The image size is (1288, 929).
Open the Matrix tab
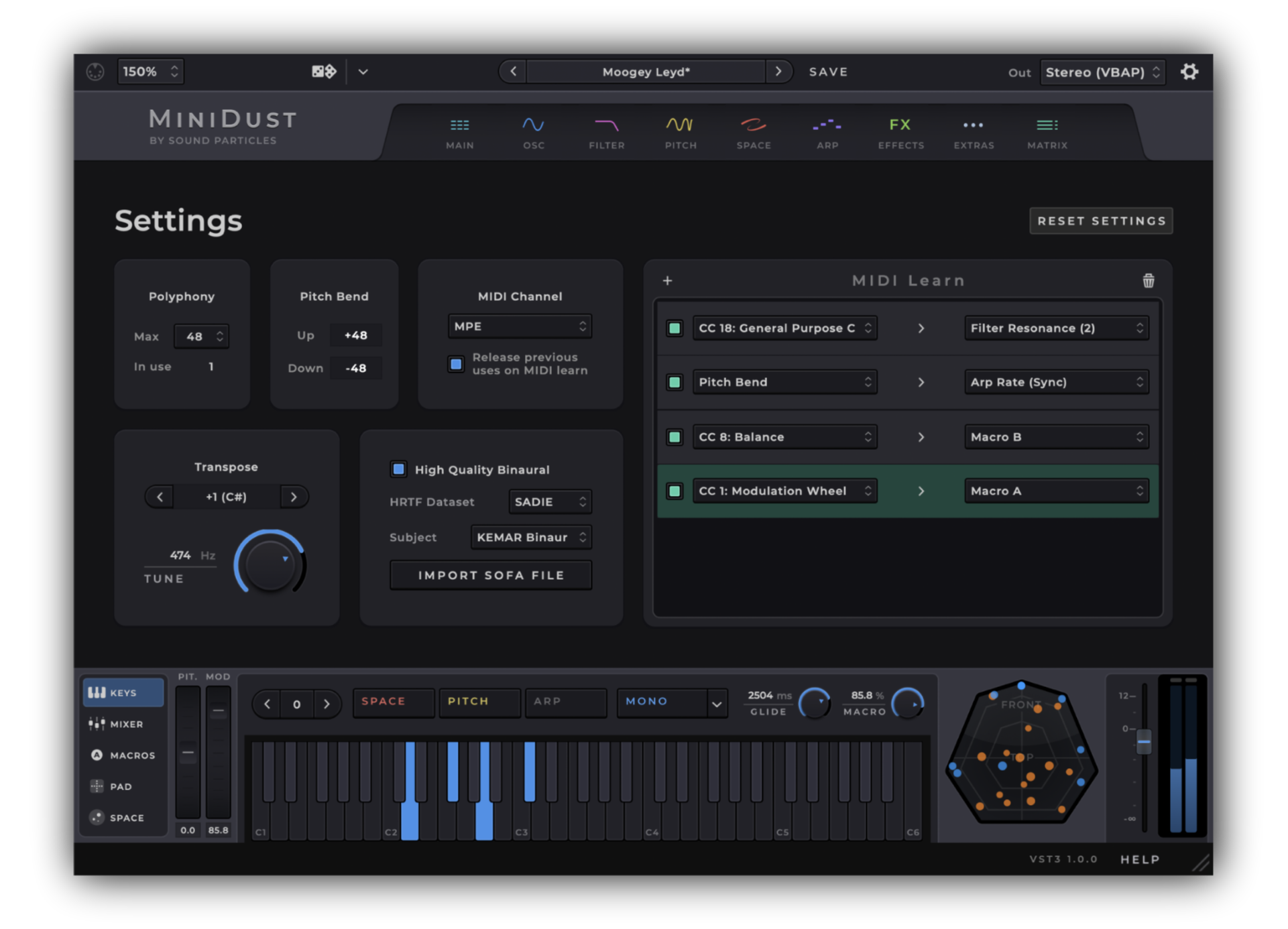(1047, 132)
